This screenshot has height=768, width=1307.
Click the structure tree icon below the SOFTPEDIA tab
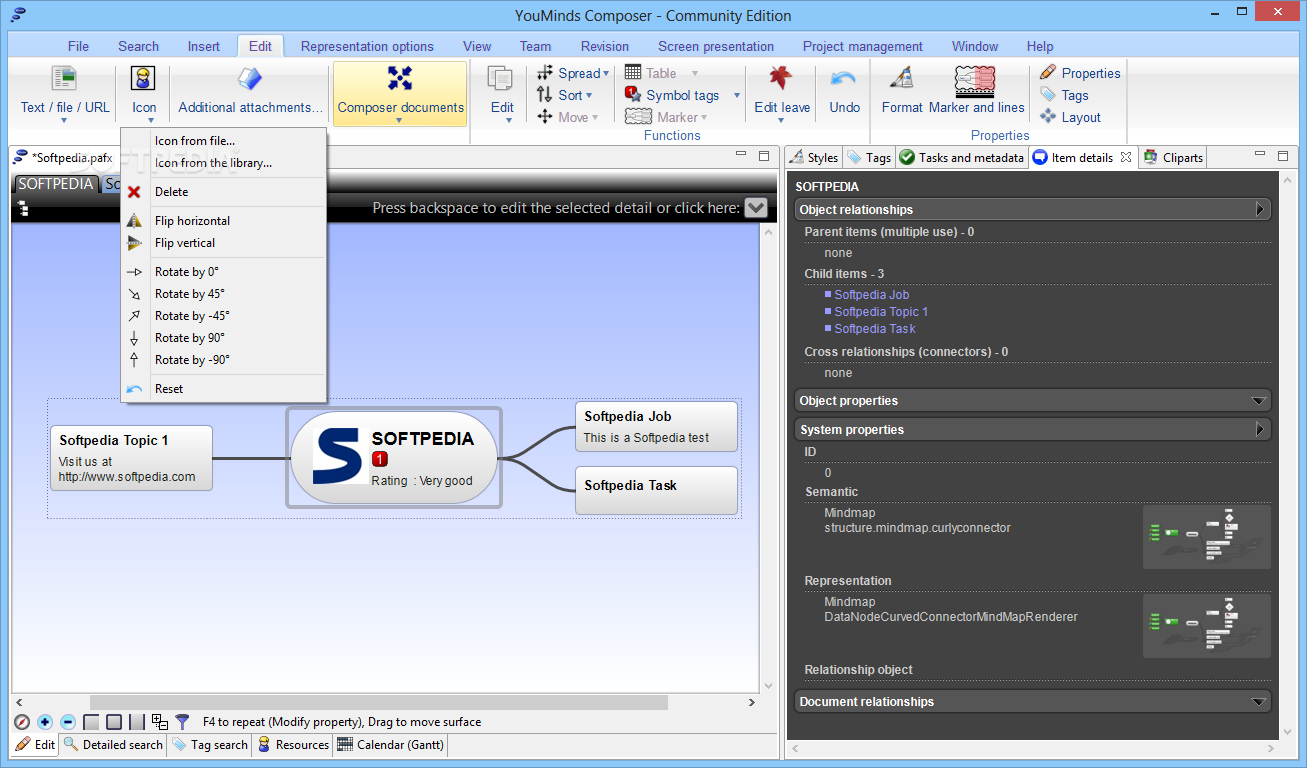click(x=22, y=208)
